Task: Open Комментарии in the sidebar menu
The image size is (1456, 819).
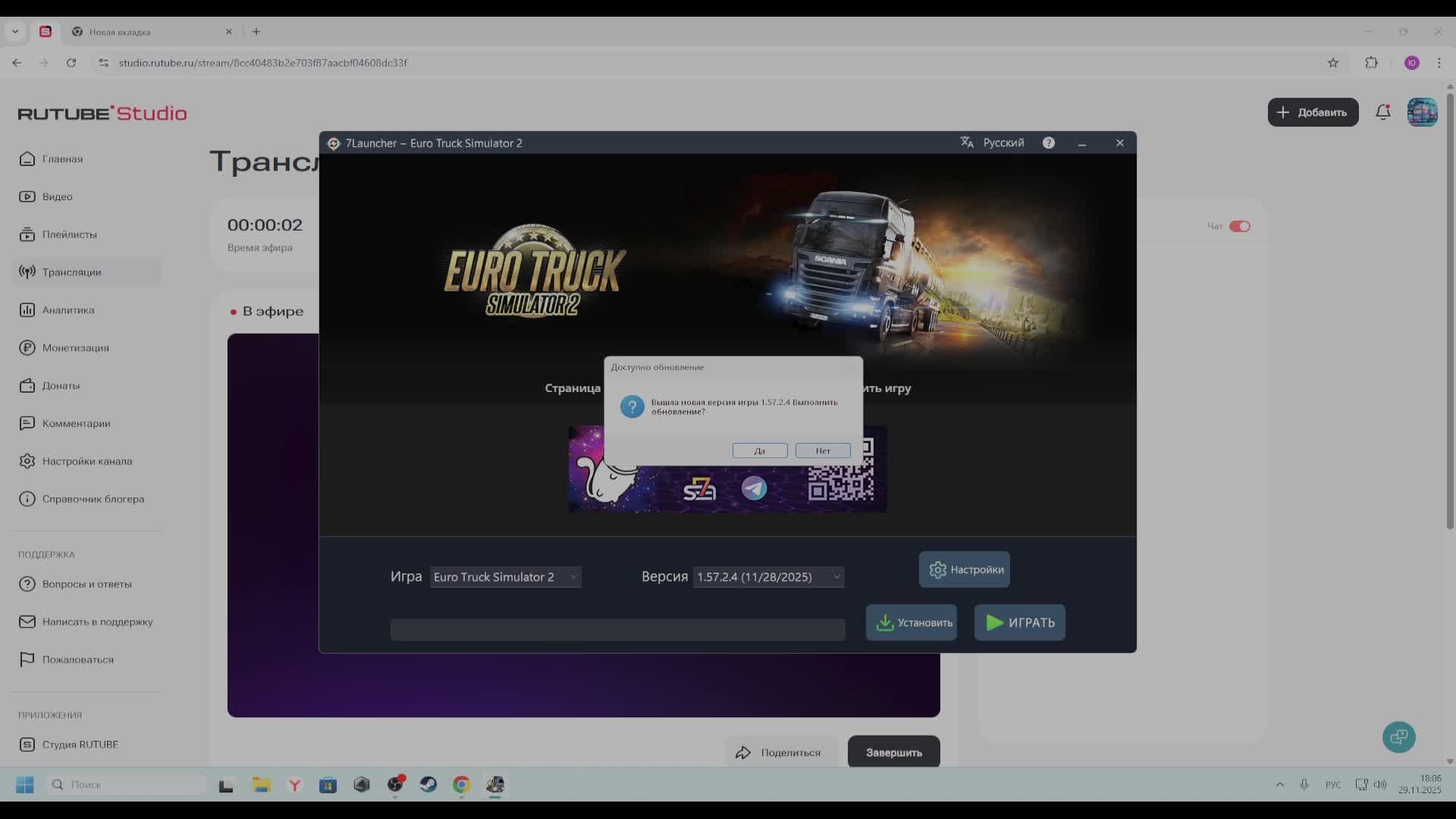Action: [x=76, y=423]
